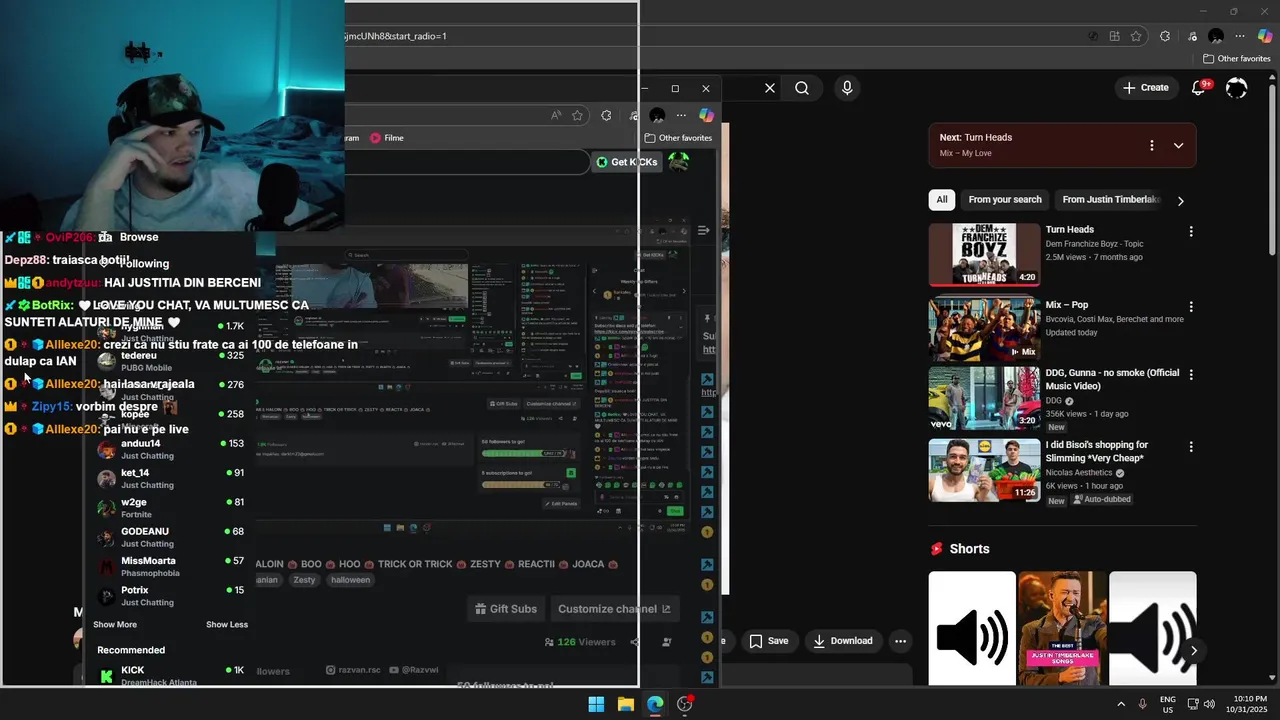The width and height of the screenshot is (1280, 720).
Task: Open more options for DDG no smoke video
Action: pyautogui.click(x=1191, y=375)
